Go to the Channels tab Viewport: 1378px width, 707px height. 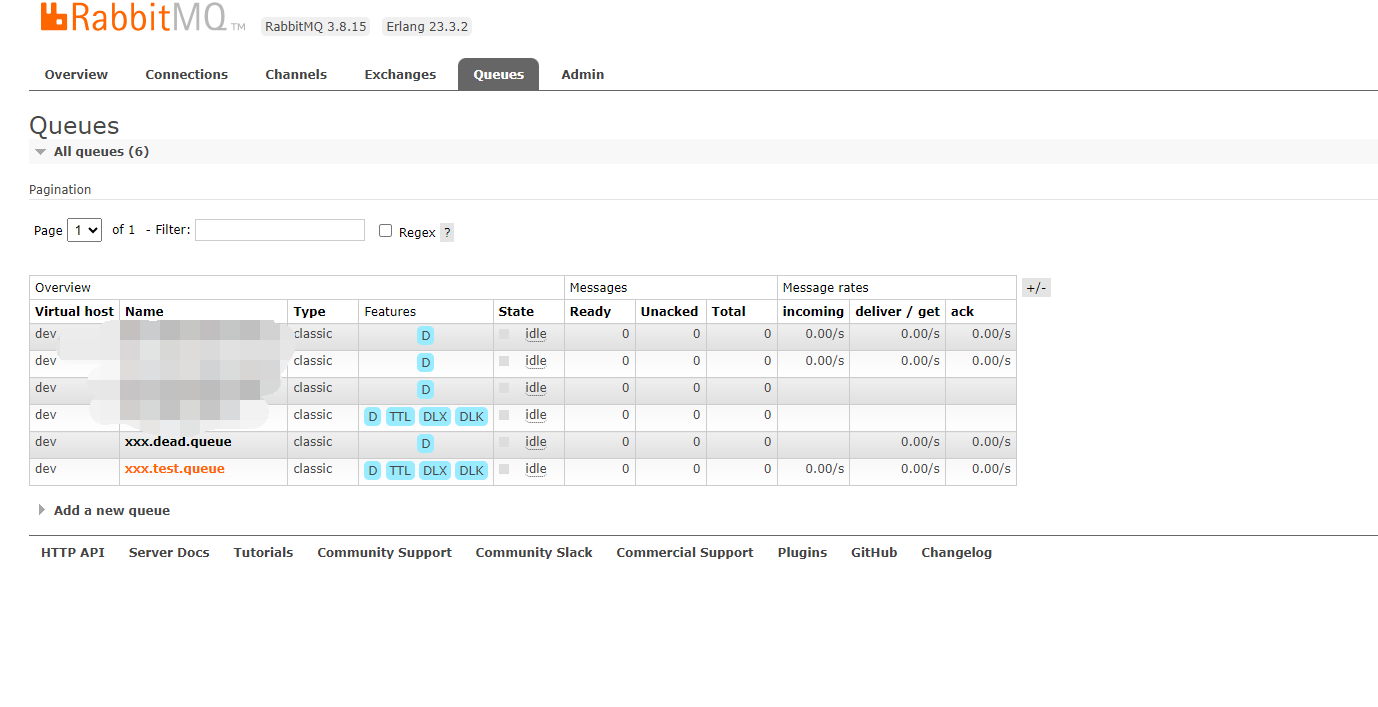[296, 74]
